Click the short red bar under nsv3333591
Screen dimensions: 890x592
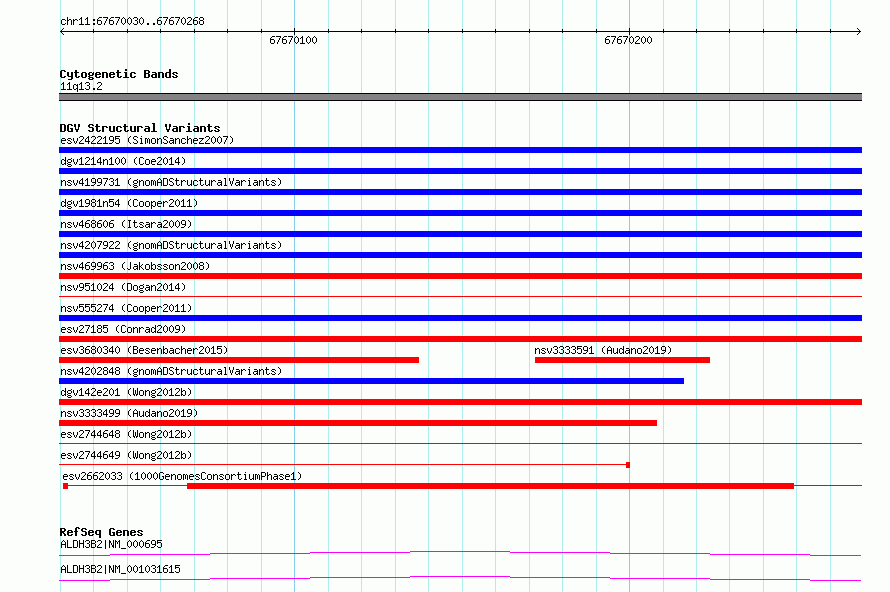click(622, 360)
